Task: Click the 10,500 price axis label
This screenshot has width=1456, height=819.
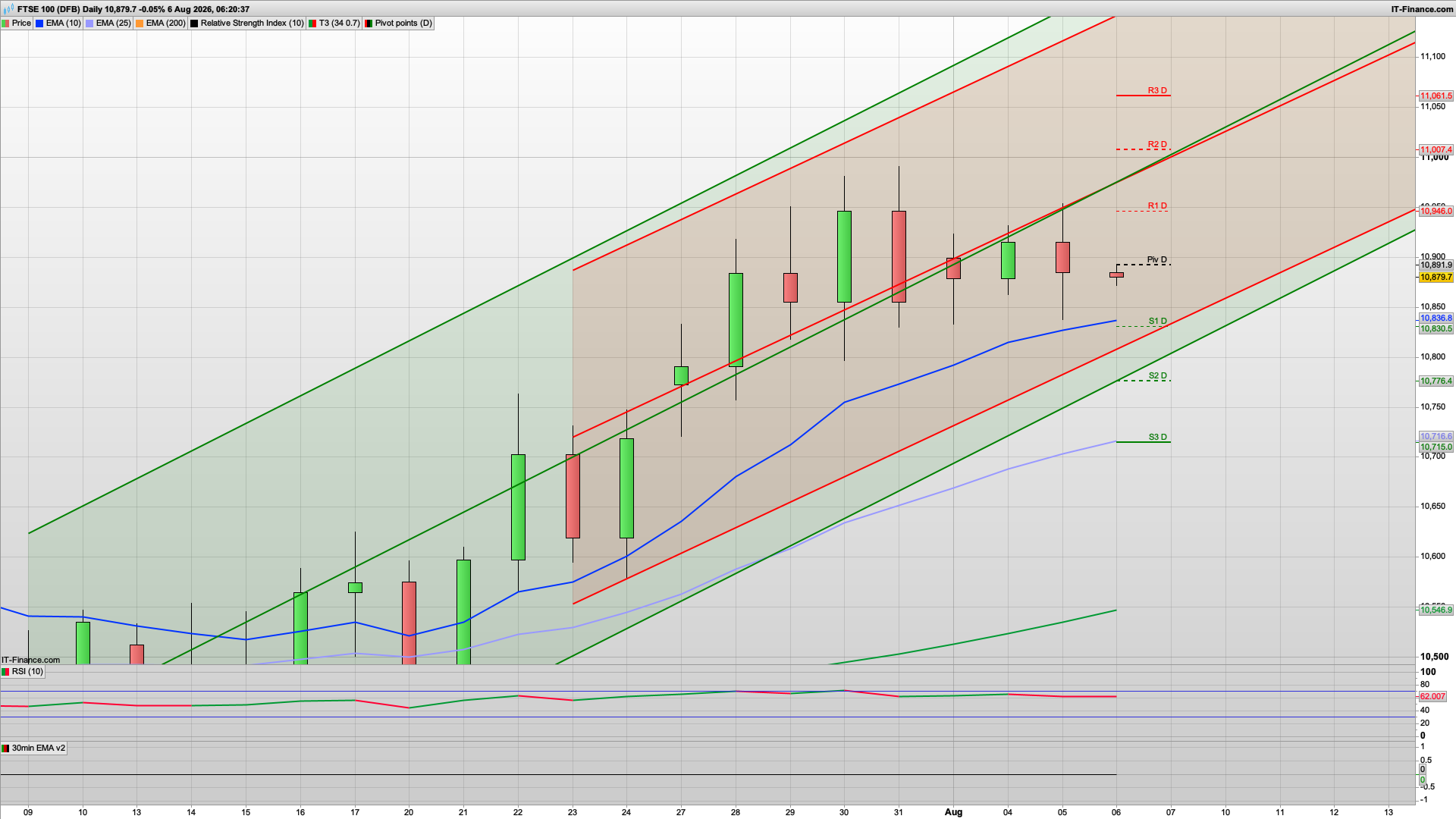Action: [1434, 657]
